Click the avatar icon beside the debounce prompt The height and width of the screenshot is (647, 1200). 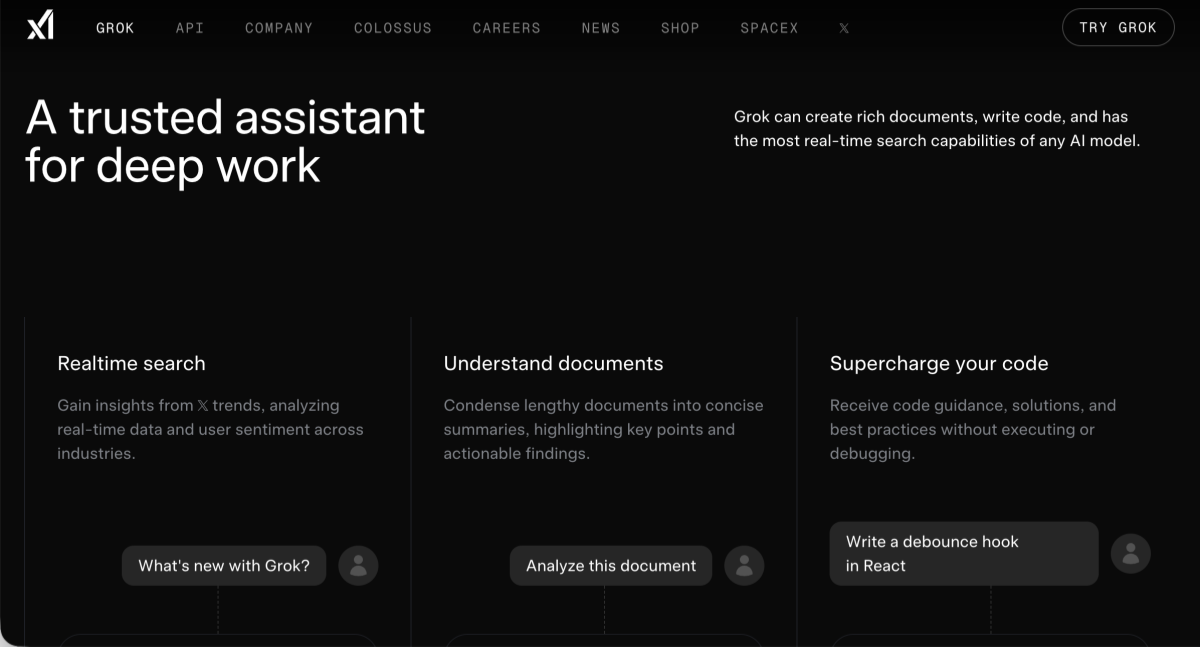1130,553
